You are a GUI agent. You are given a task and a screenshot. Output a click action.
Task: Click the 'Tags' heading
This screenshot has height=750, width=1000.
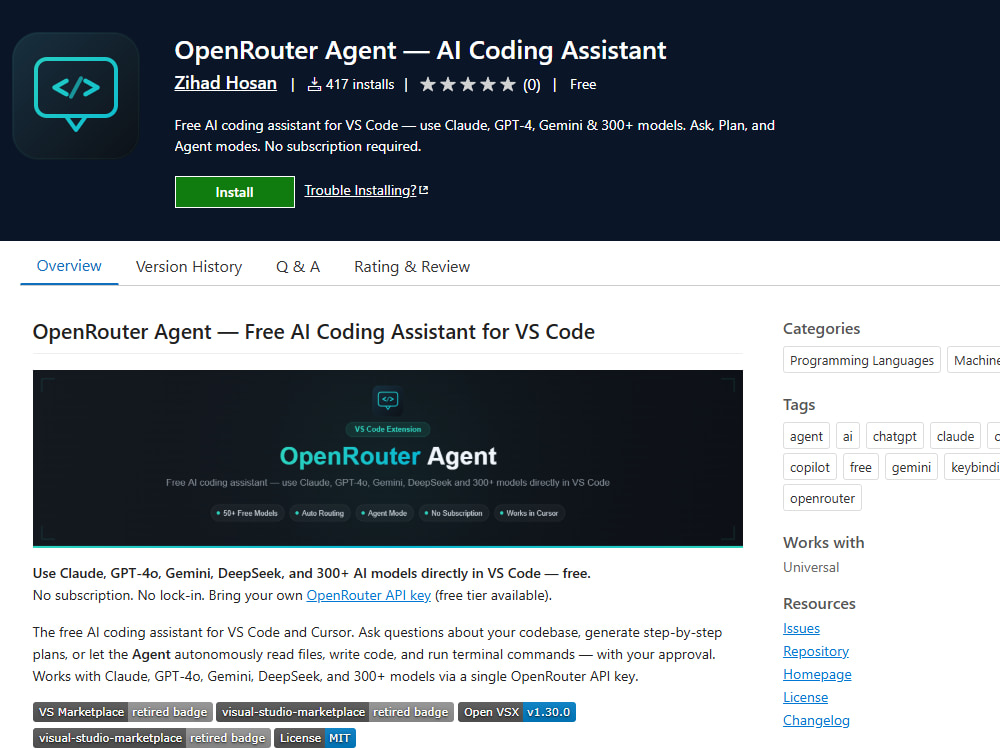(x=799, y=405)
